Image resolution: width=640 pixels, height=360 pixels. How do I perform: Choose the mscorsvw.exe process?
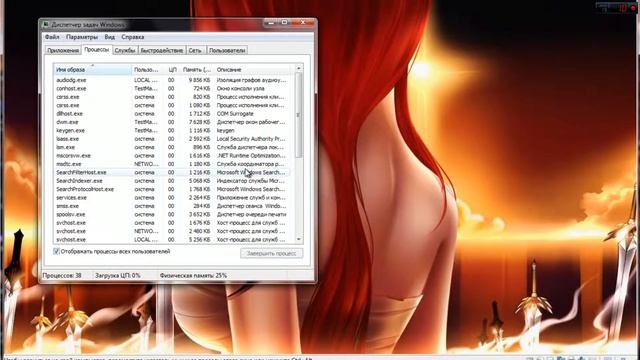(x=172, y=156)
